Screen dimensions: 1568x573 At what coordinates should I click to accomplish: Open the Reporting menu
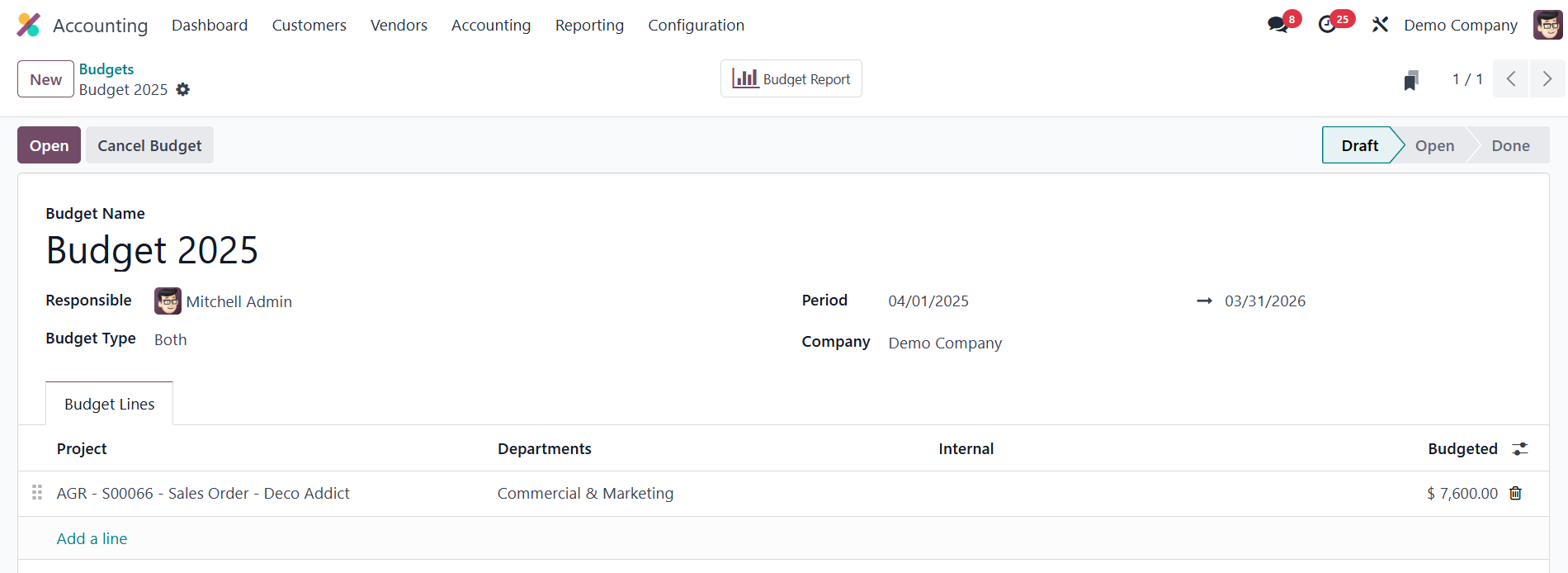pyautogui.click(x=589, y=25)
